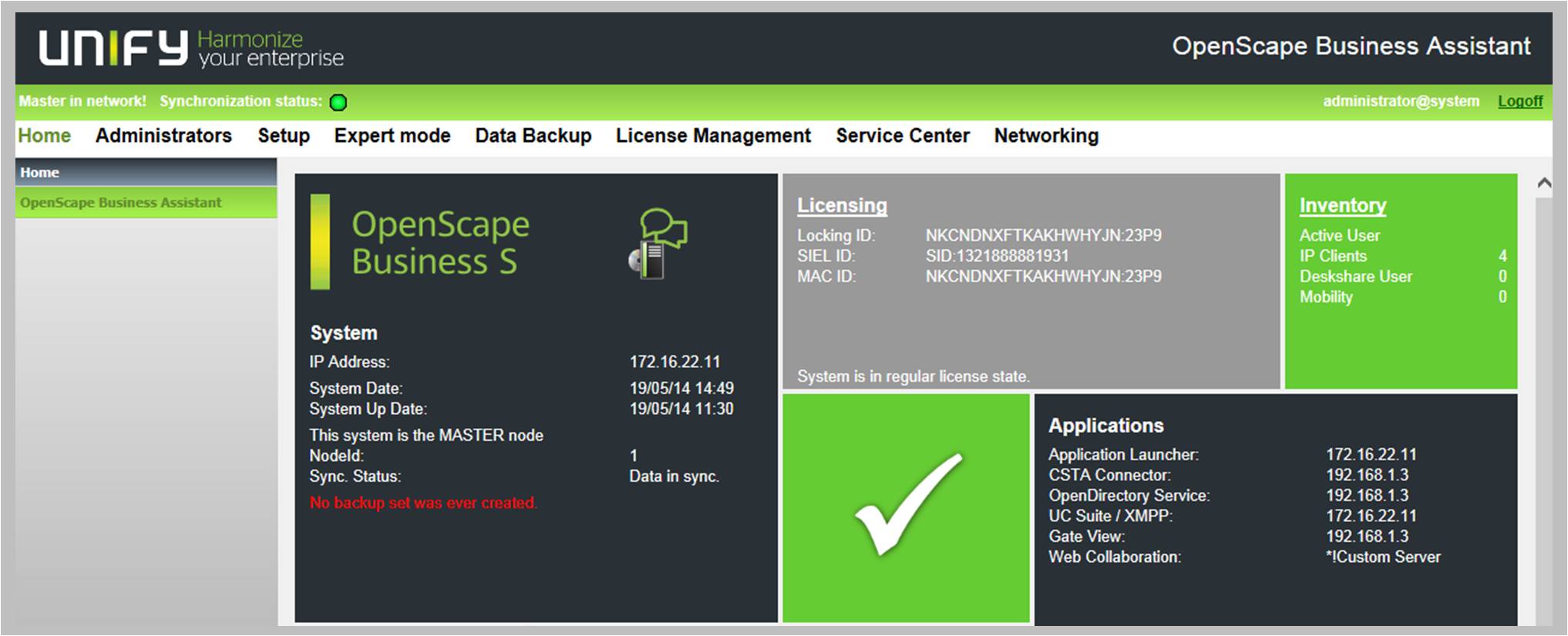Click the Master in network! status text
The image size is (1568, 636).
coord(82,101)
